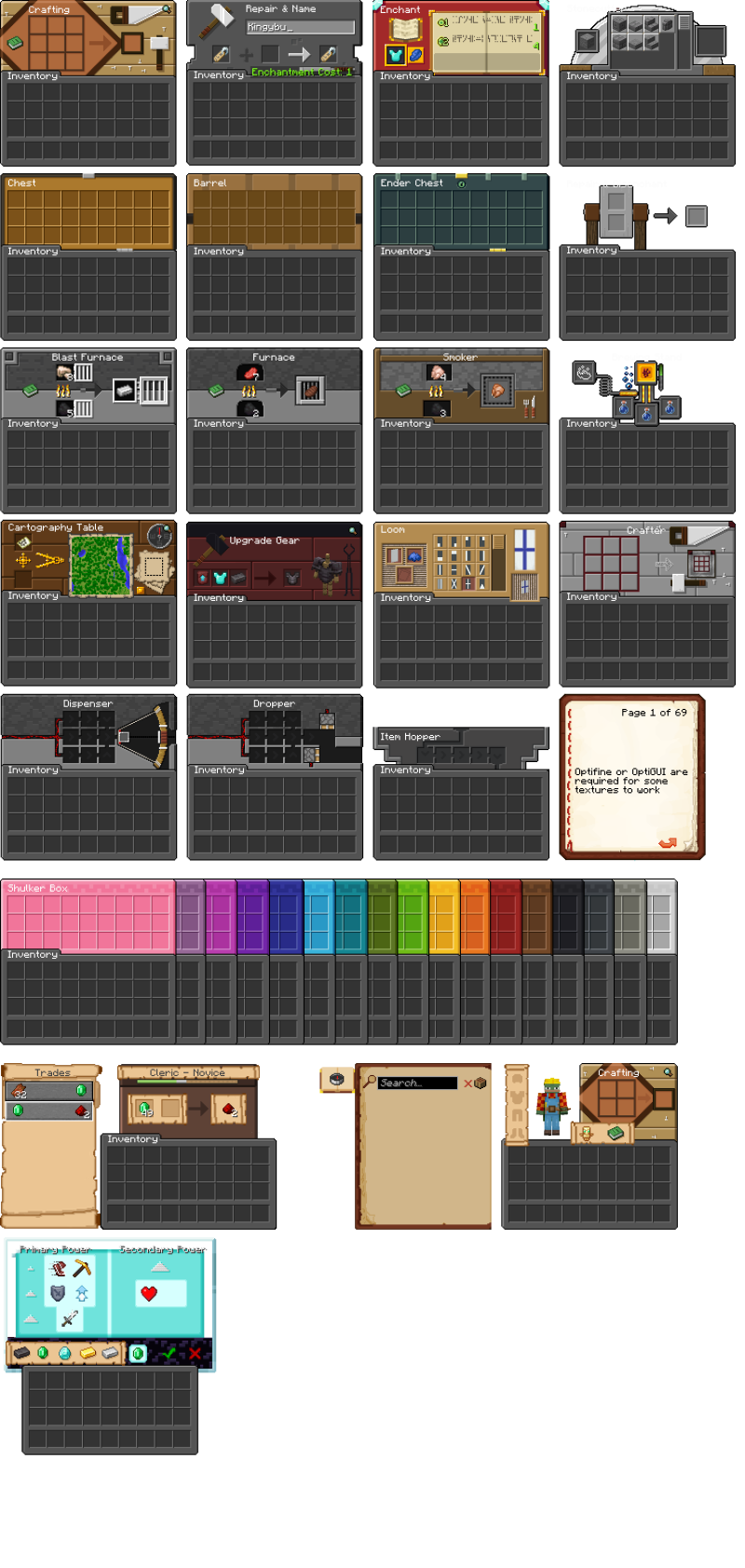Cancel beacon selection with the red X

click(195, 1353)
